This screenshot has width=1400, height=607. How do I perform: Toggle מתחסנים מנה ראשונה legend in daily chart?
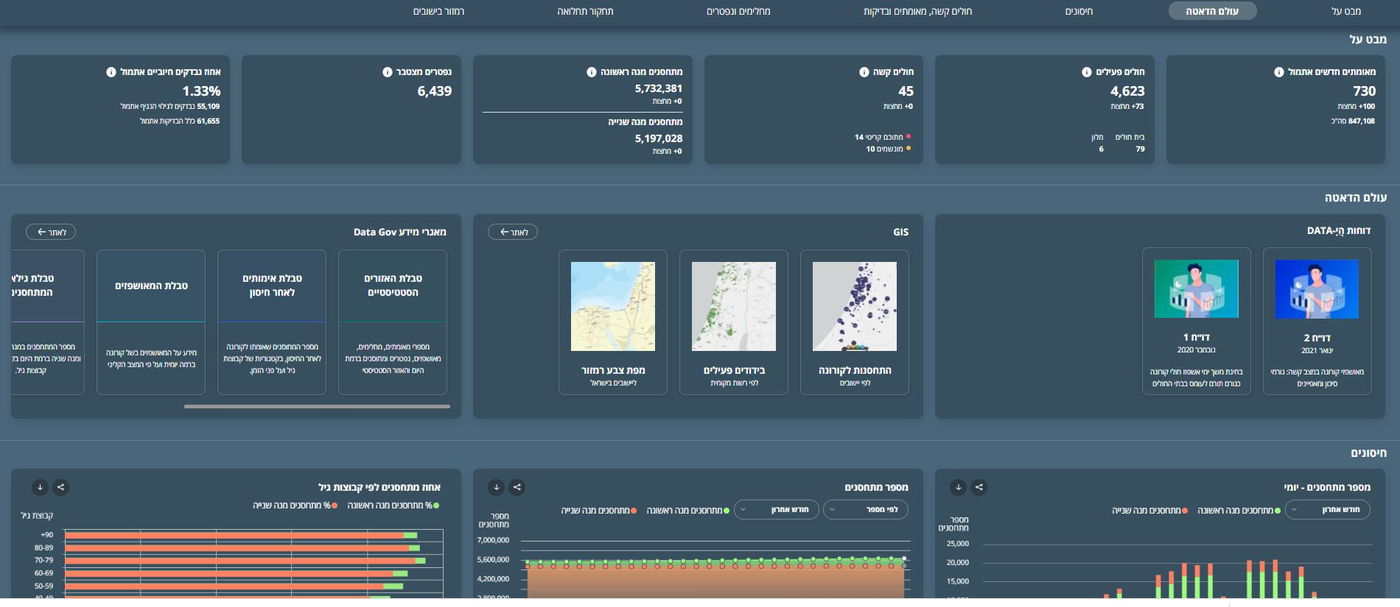(1237, 510)
